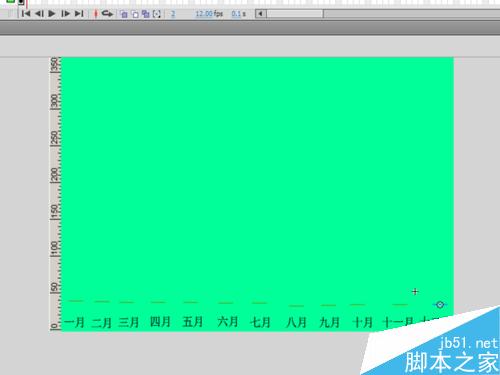Play the timeline animation

pyautogui.click(x=52, y=14)
